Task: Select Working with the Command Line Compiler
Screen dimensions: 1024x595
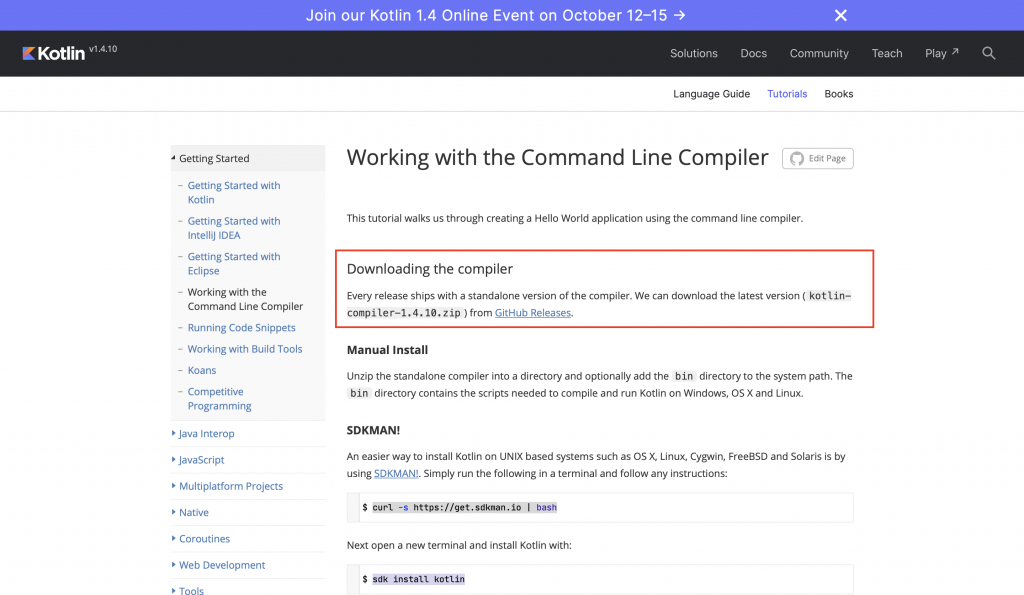Action: [x=245, y=299]
